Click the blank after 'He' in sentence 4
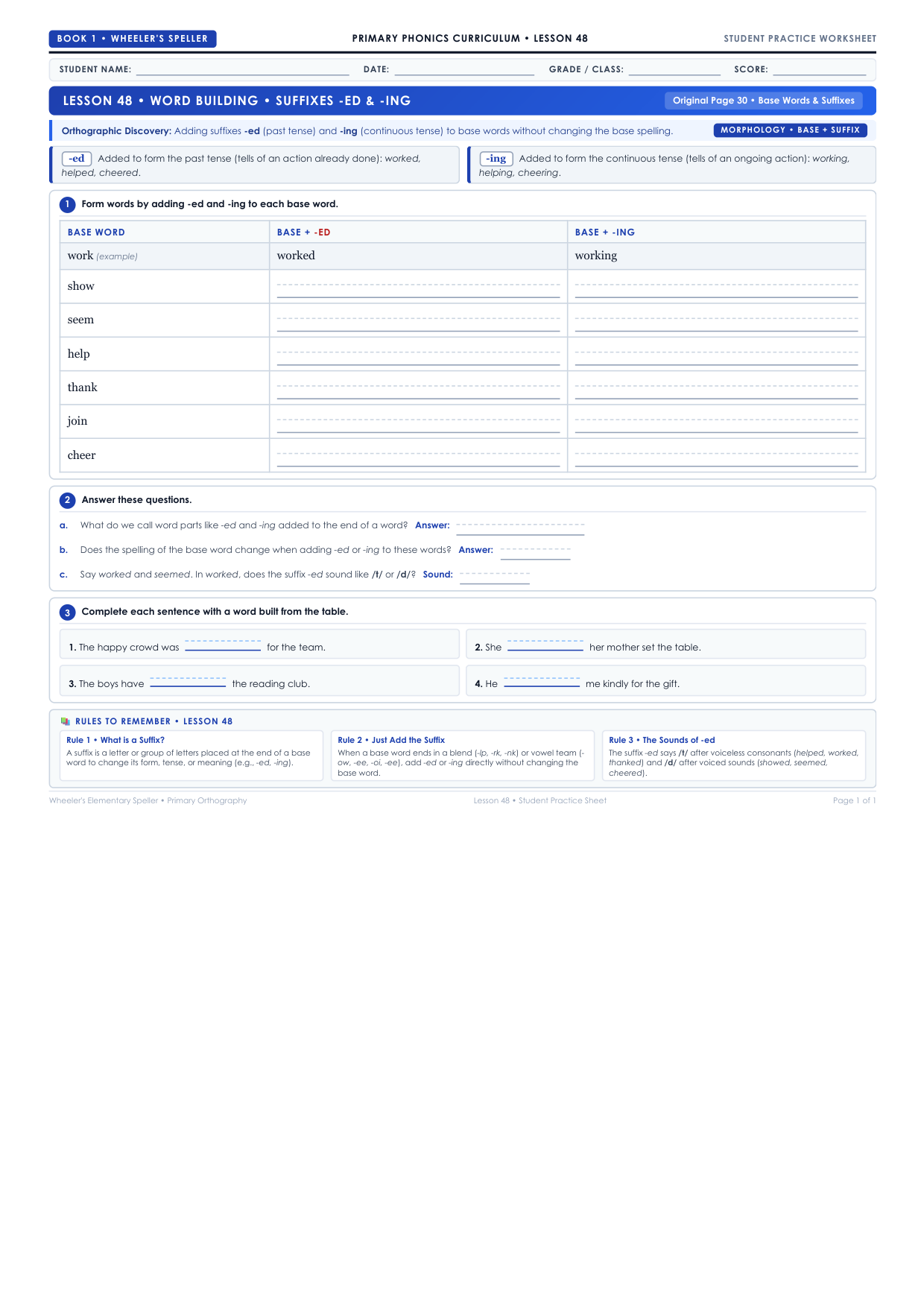The width and height of the screenshot is (924, 1307). [x=542, y=682]
